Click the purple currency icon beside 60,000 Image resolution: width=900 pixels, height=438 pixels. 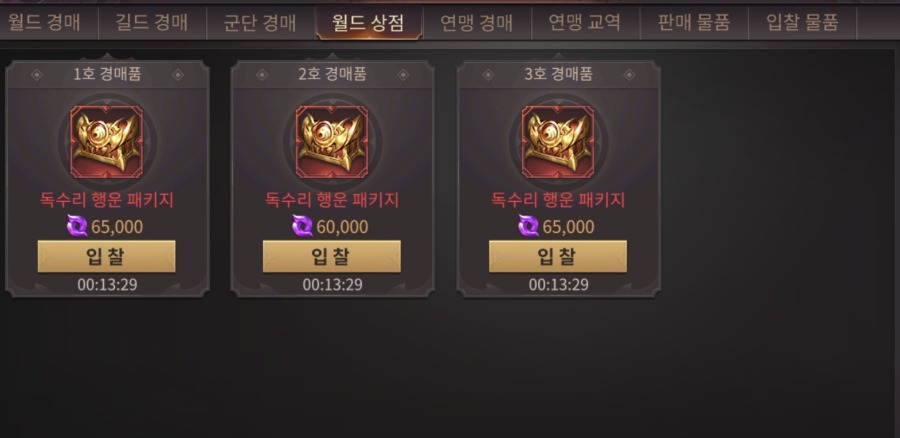click(x=302, y=226)
